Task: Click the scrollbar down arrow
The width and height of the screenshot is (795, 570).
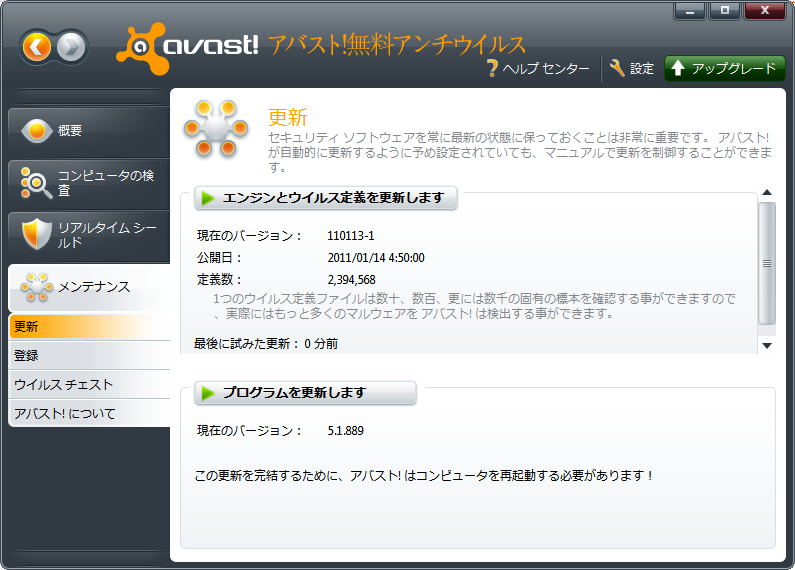Action: (x=767, y=345)
